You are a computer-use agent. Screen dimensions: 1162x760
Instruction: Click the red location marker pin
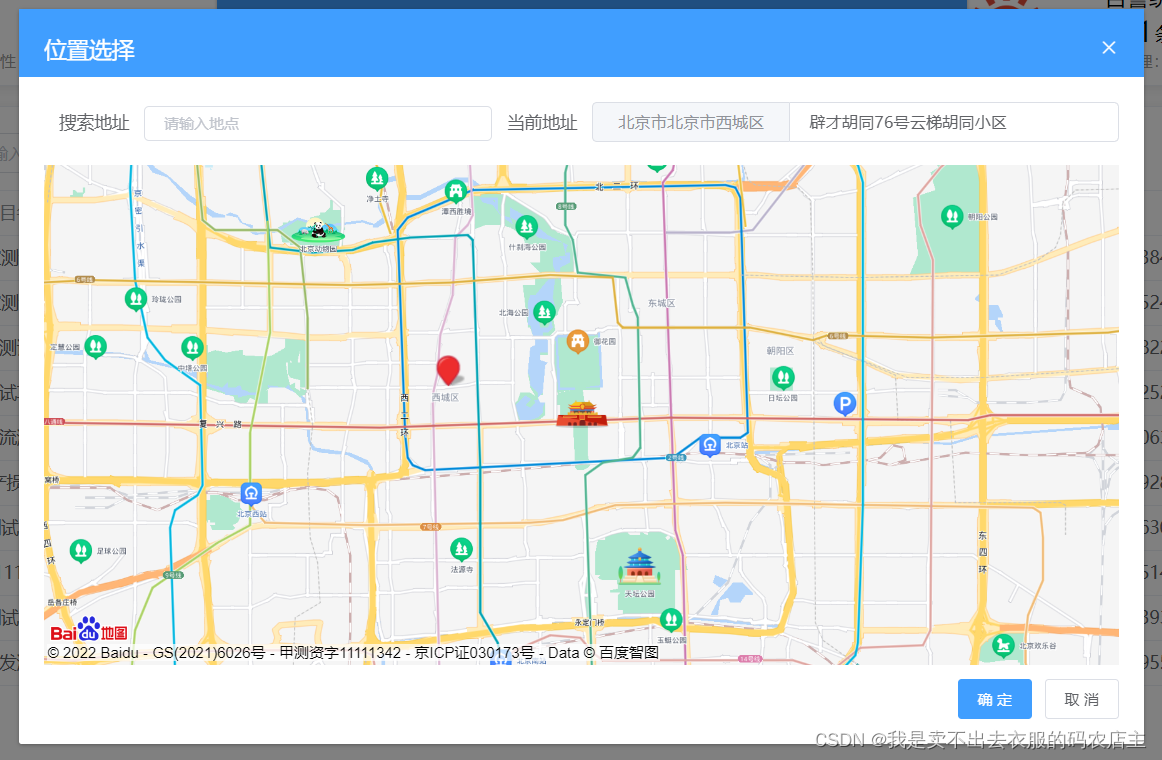tap(448, 370)
